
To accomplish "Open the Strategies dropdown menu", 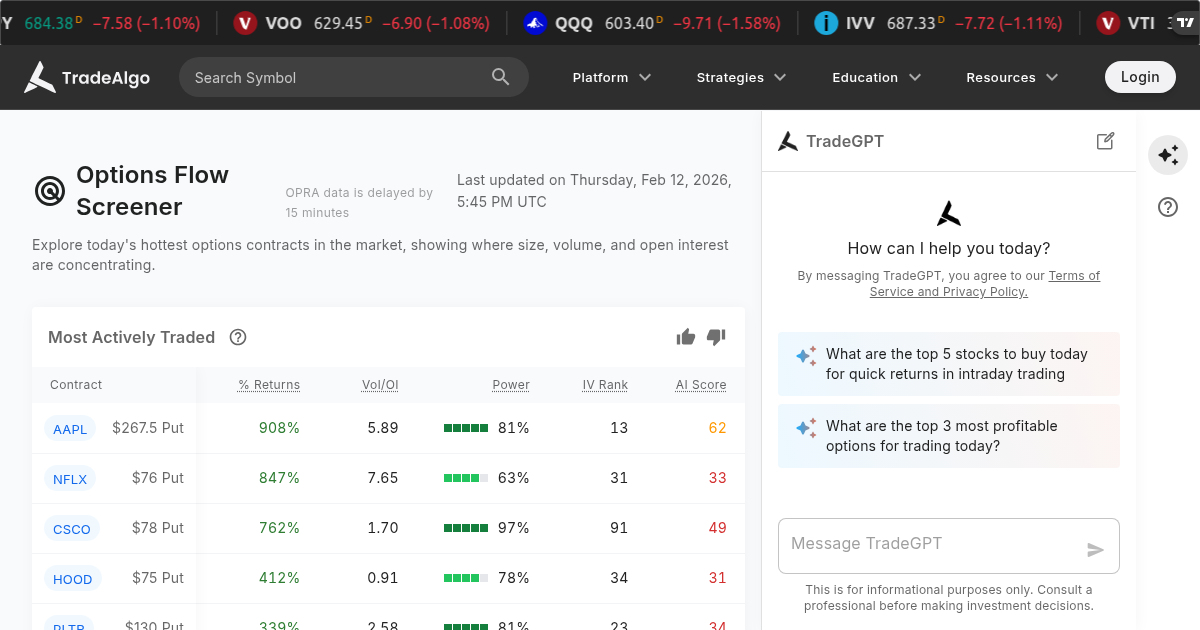I will [x=741, y=77].
